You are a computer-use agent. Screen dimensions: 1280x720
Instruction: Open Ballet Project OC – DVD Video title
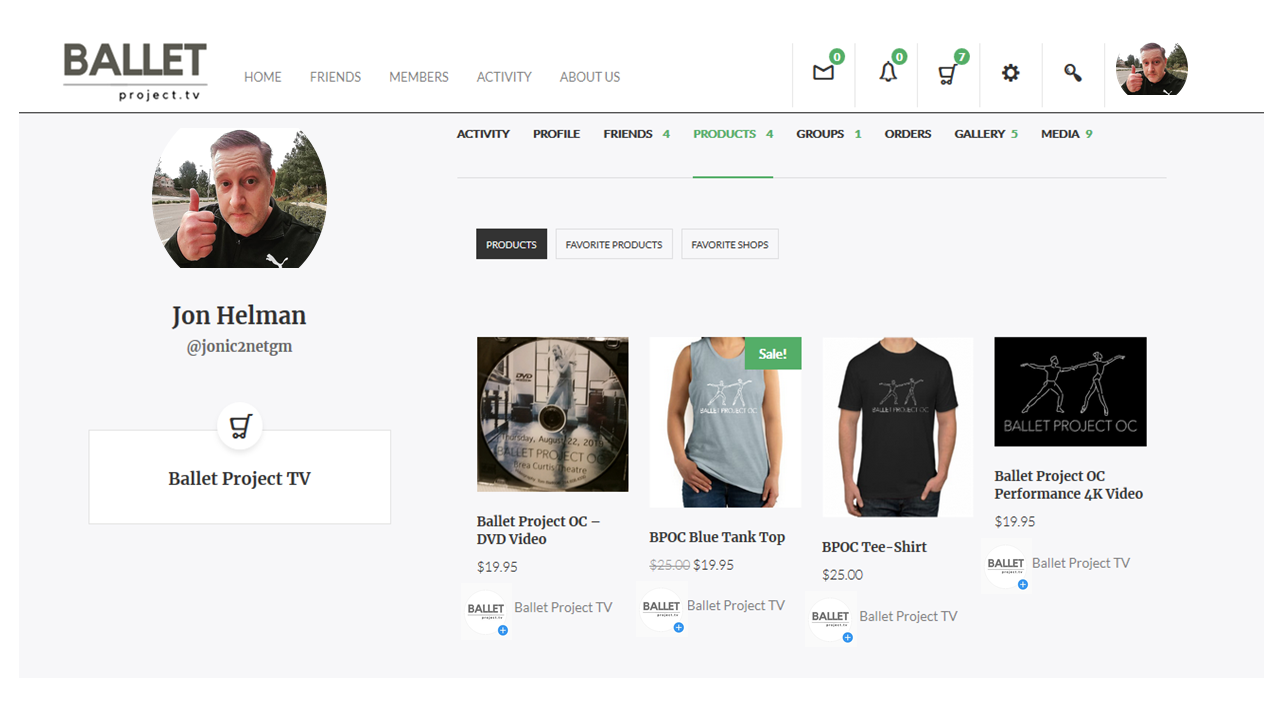538,530
